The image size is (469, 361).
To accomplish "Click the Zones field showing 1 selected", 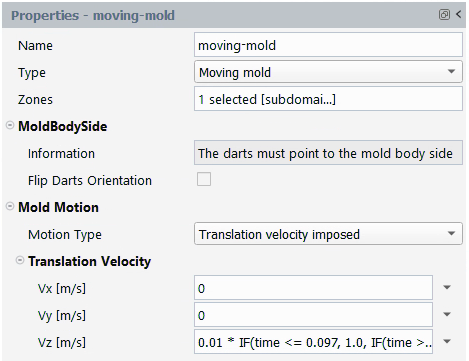I will click(328, 99).
